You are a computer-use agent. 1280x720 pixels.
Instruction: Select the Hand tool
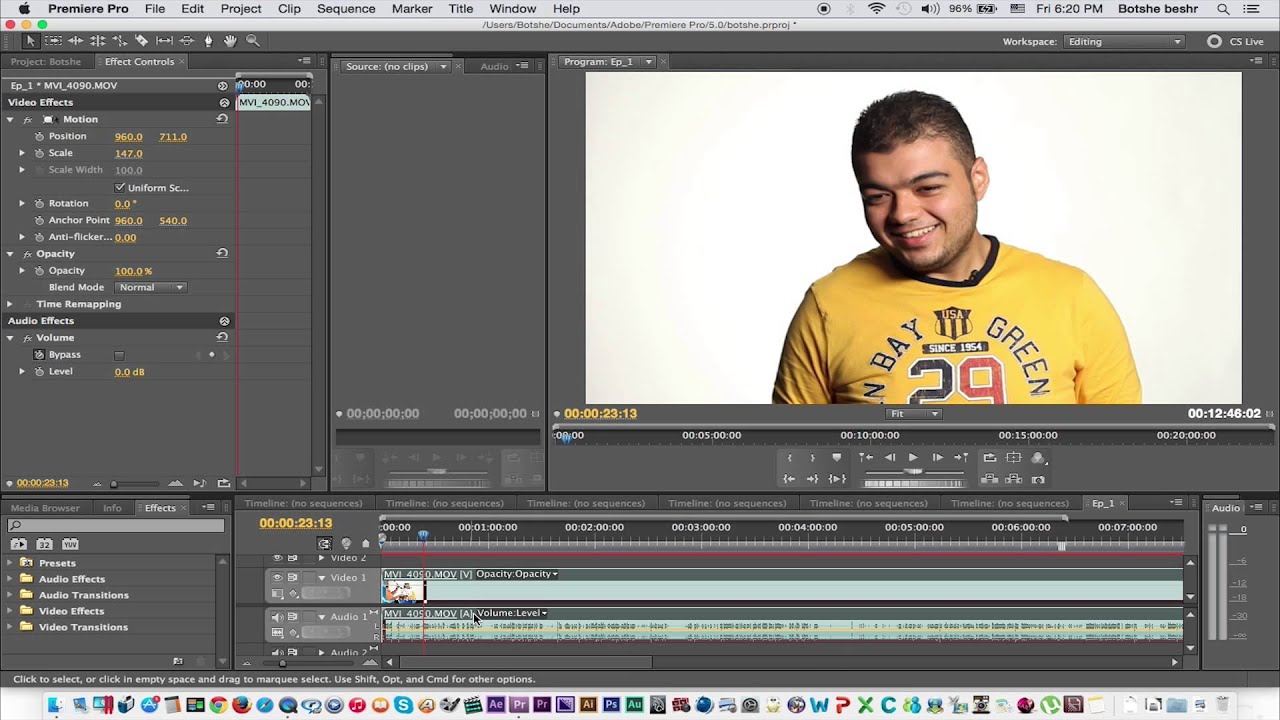(x=230, y=41)
